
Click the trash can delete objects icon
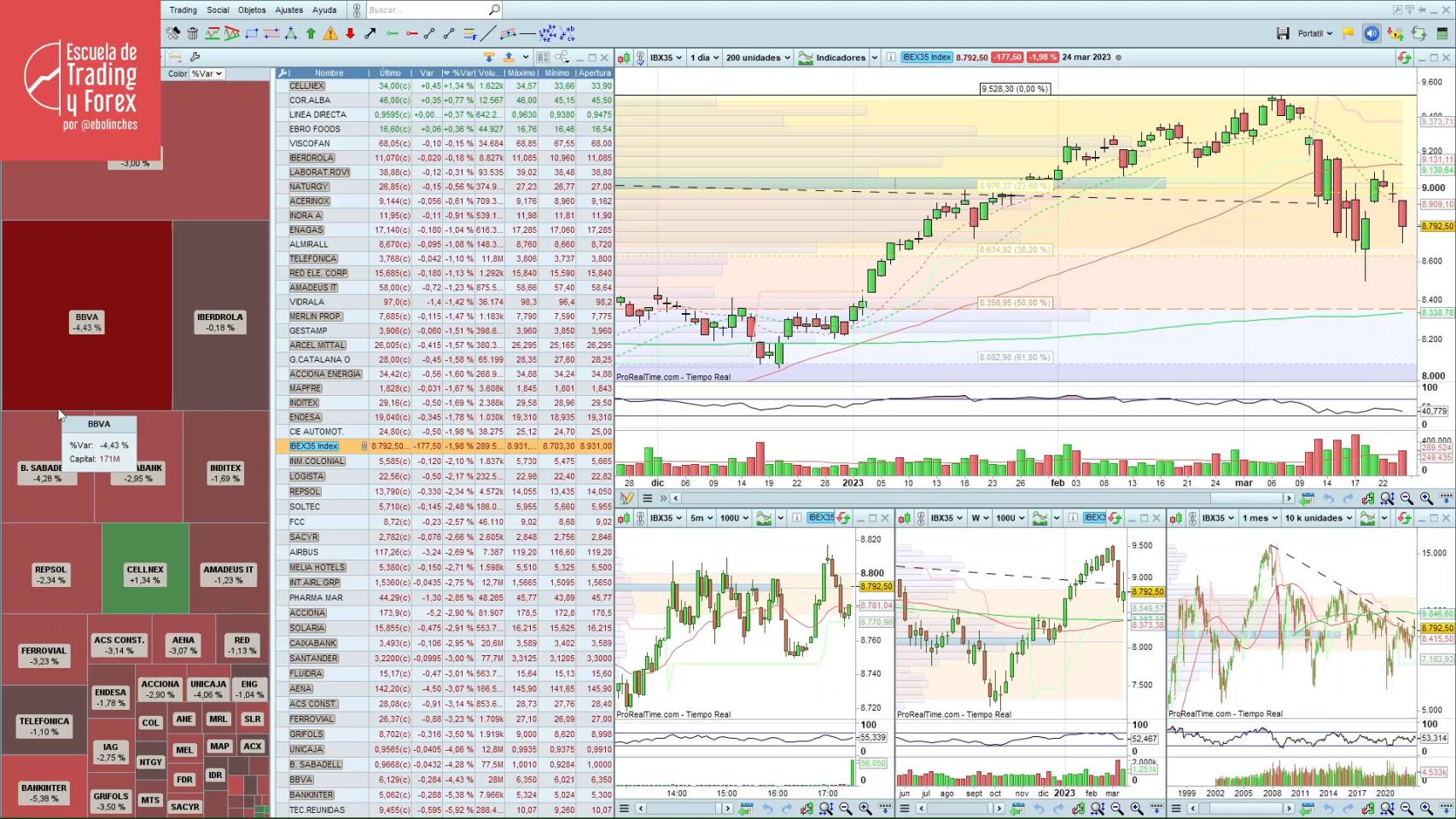pyautogui.click(x=193, y=33)
